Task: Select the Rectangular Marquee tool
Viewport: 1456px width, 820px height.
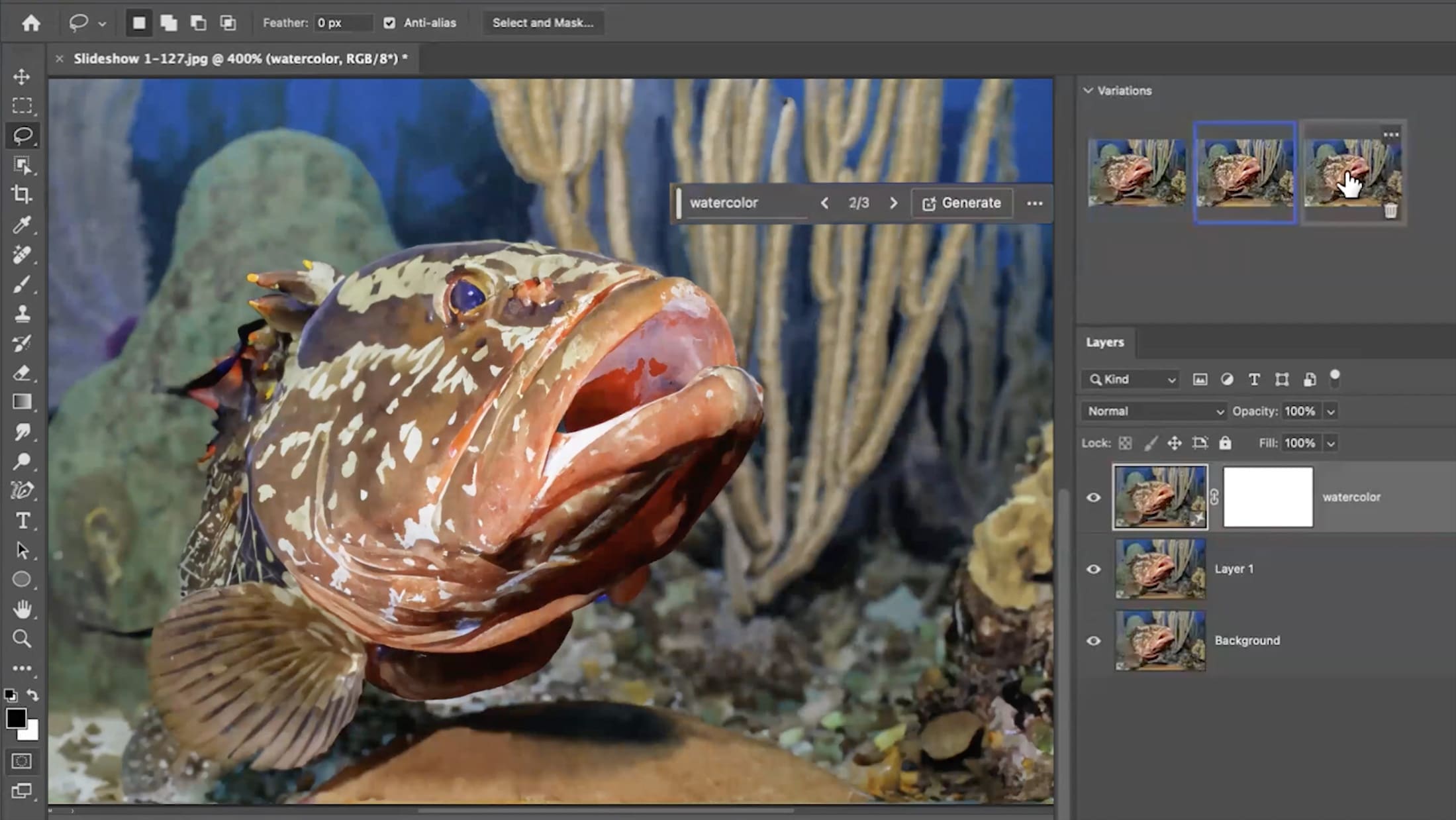Action: click(x=22, y=106)
